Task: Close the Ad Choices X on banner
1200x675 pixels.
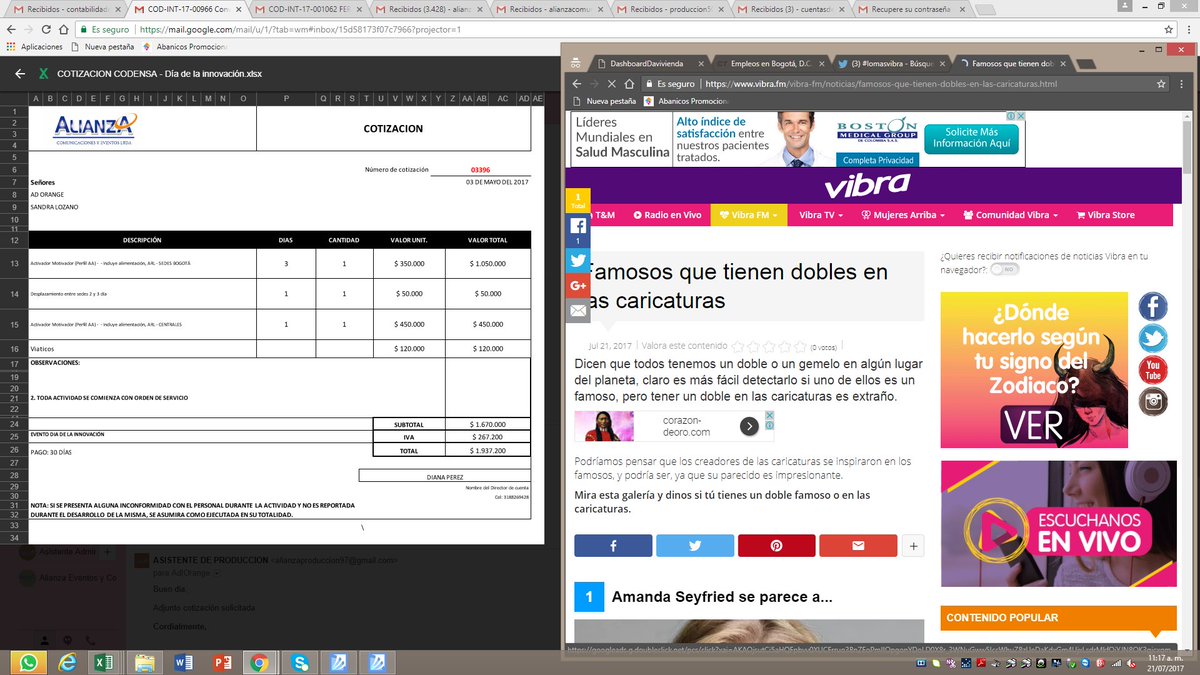Action: coord(1020,116)
